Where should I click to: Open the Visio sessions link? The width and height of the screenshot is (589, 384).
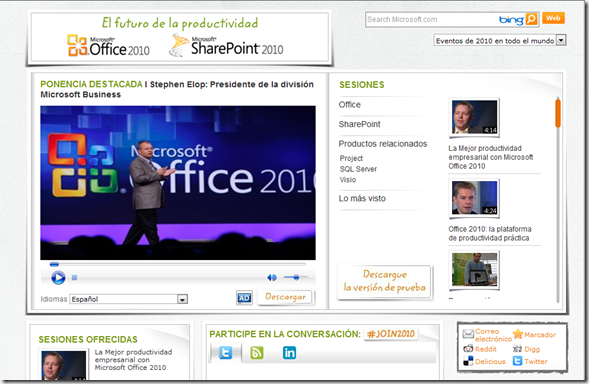point(347,180)
